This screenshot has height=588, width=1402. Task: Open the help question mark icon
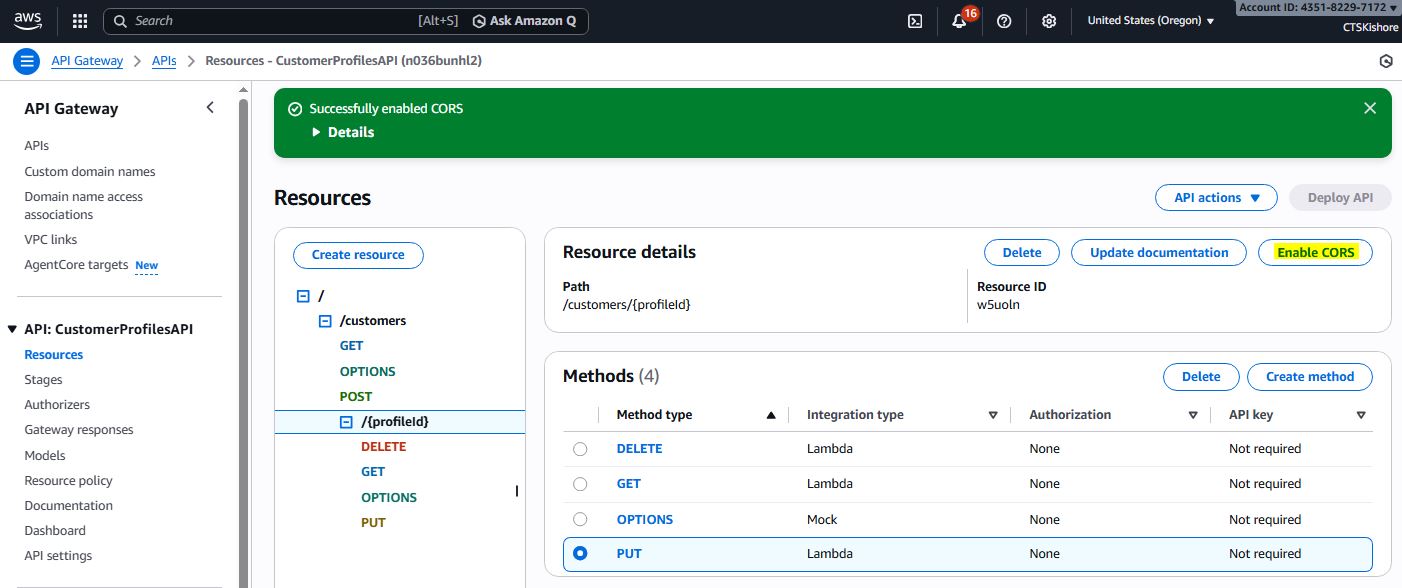pos(1004,21)
